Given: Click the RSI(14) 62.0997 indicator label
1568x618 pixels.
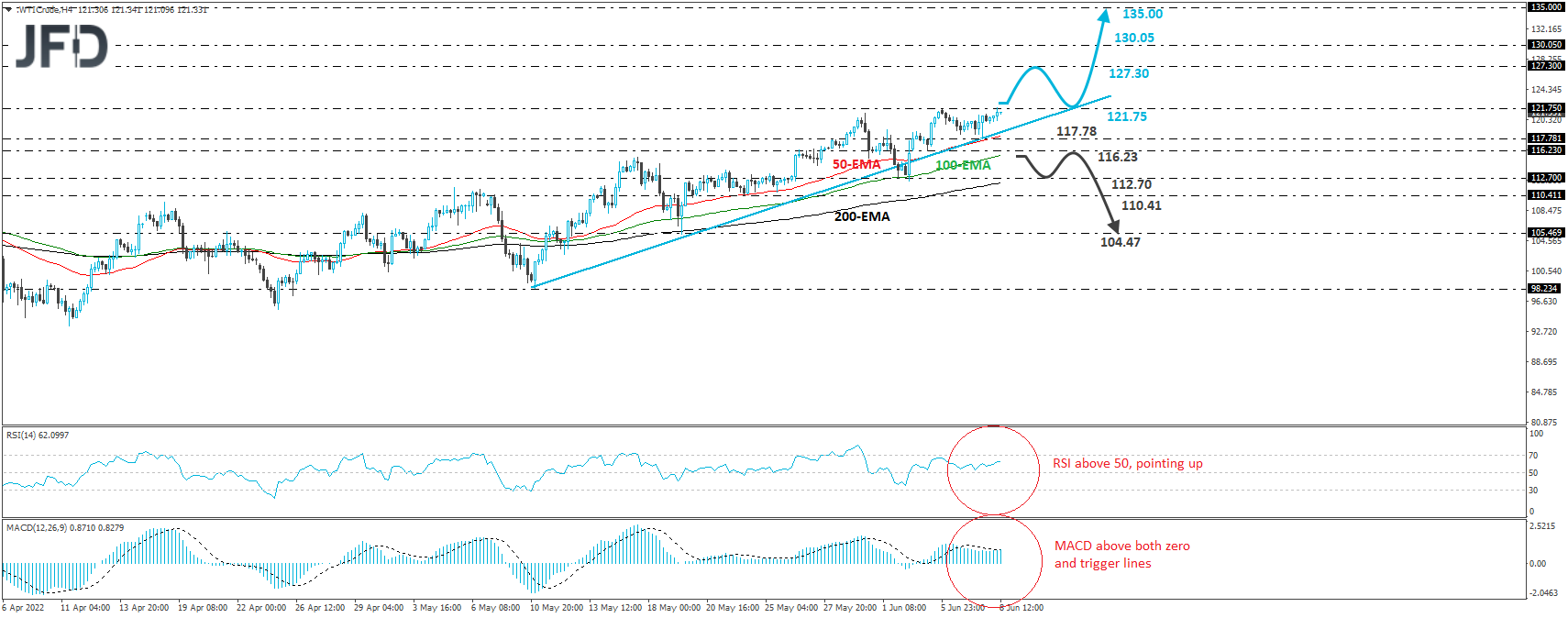Looking at the screenshot, I should click(x=38, y=436).
